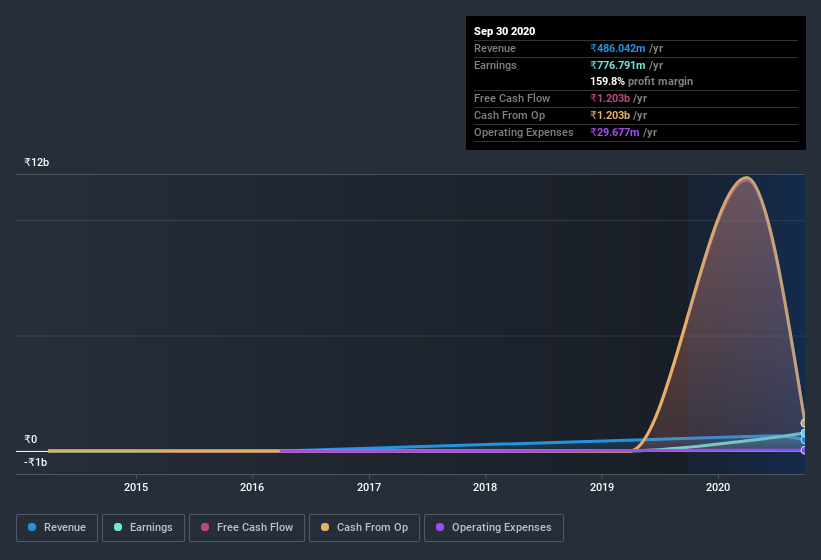The height and width of the screenshot is (560, 821).
Task: Toggle Cash From Op legend button
Action: pos(364,527)
